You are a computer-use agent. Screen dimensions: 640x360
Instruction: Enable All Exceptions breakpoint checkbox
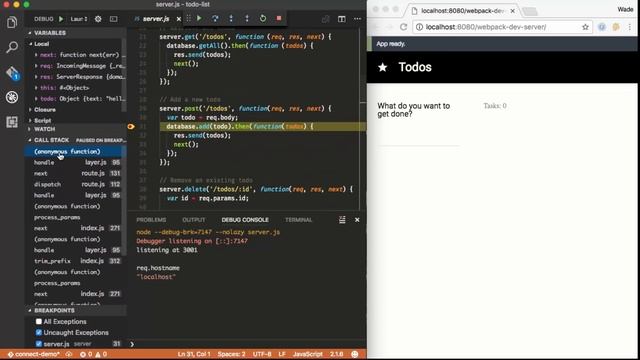(39, 322)
